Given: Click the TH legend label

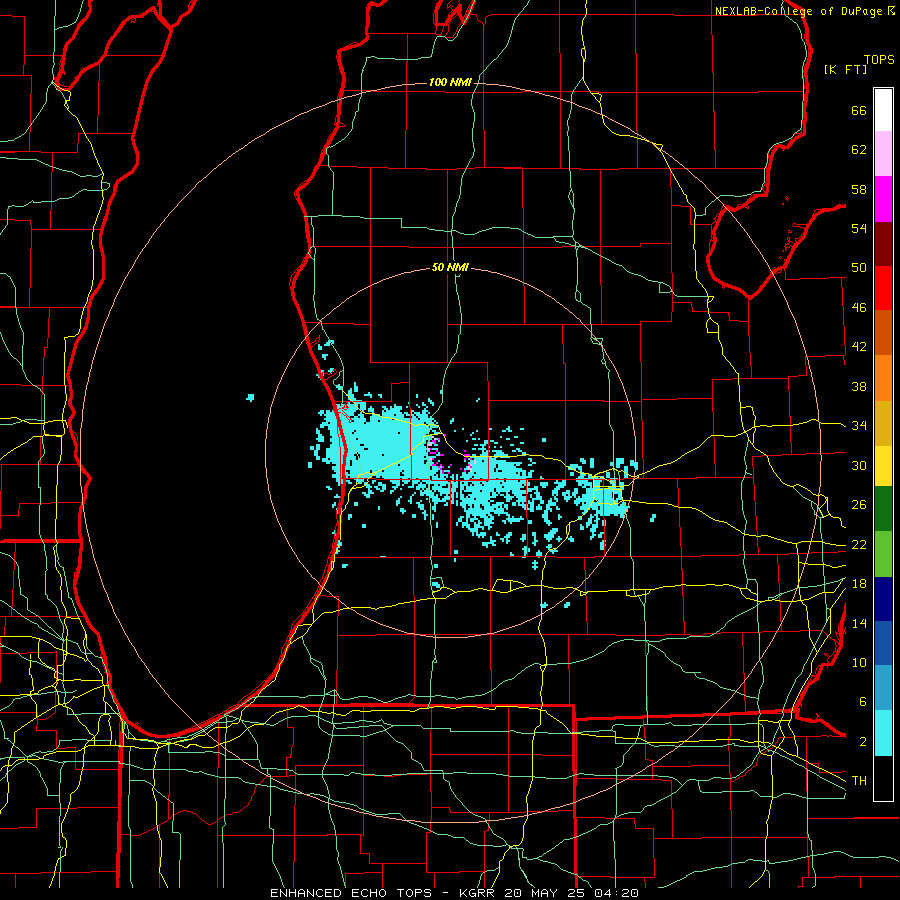Looking at the screenshot, I should click(859, 781).
